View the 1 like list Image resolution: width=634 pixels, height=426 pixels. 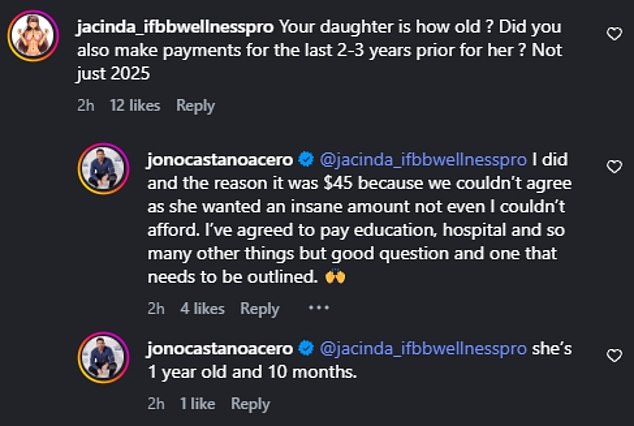tap(197, 404)
